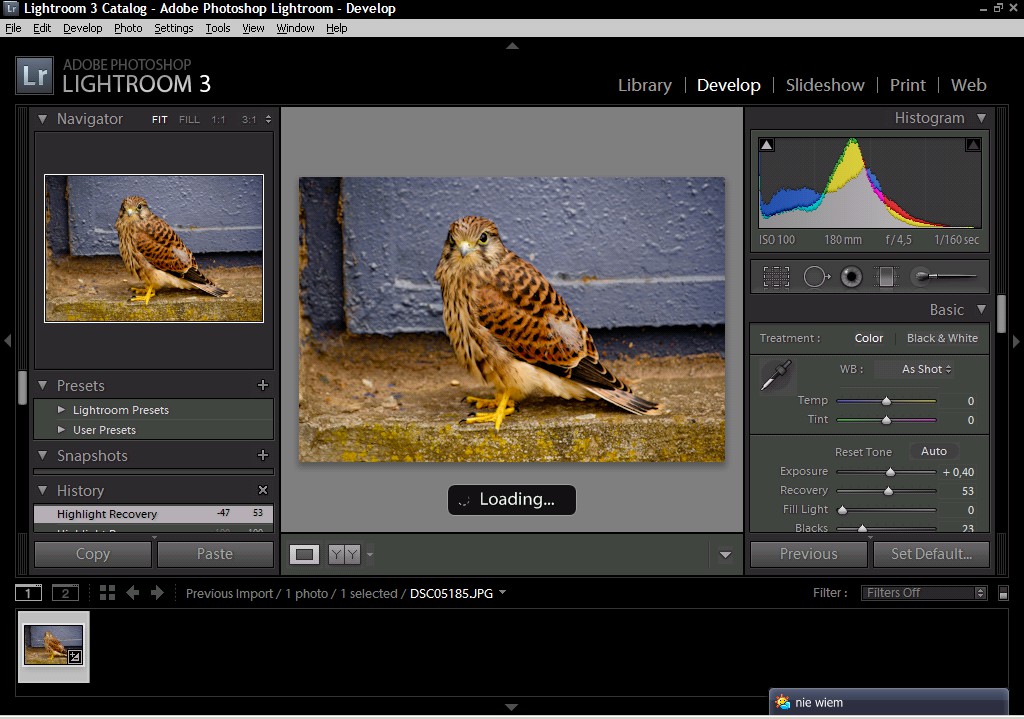The image size is (1024, 719).
Task: Open the Settings menu
Action: 174,28
